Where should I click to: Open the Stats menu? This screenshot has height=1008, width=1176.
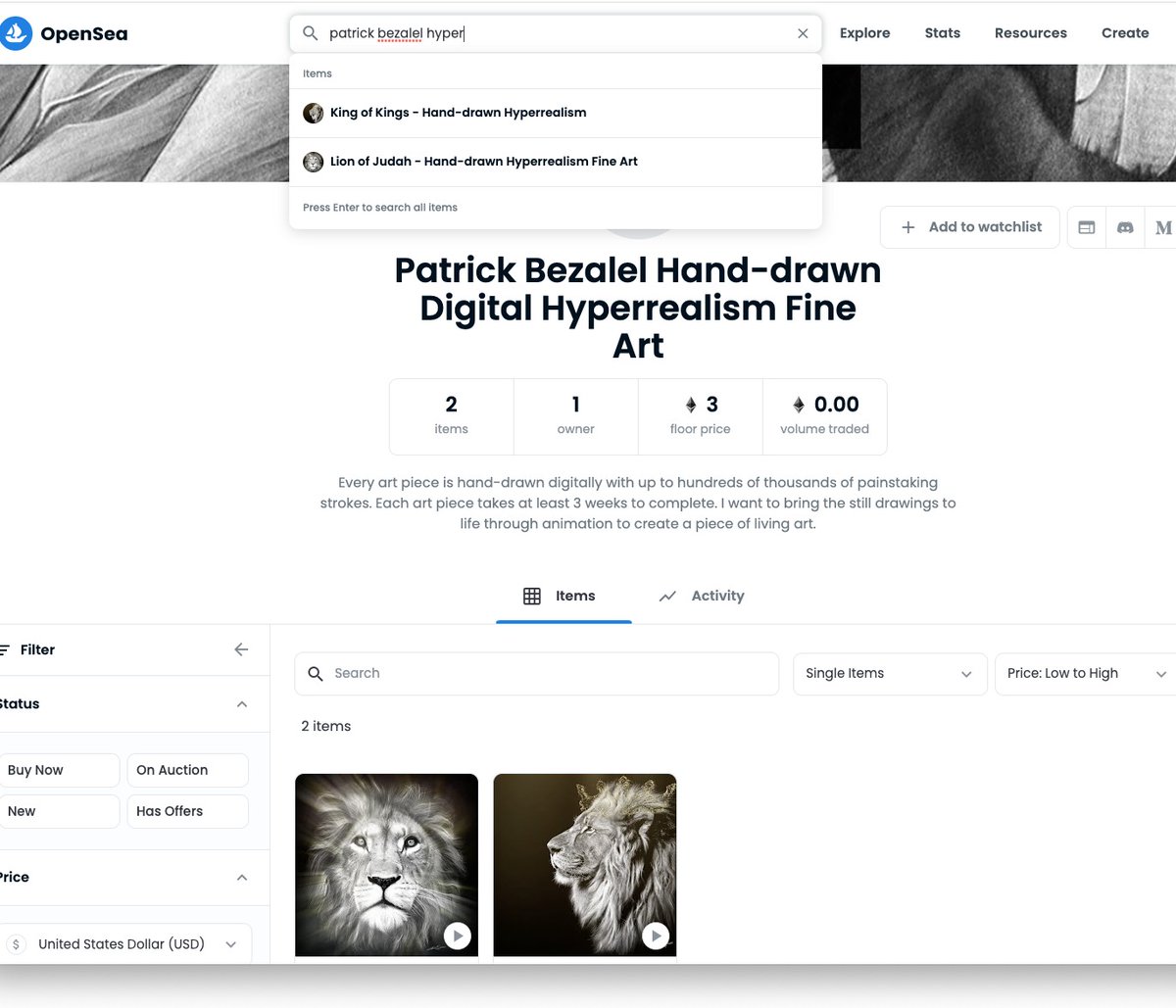pyautogui.click(x=943, y=33)
